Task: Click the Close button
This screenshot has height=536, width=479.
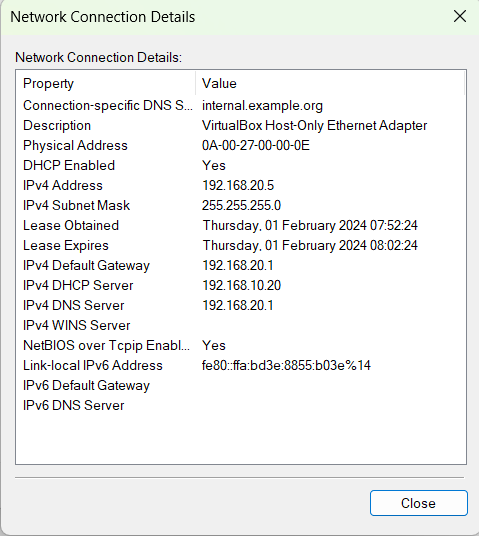Action: 418,503
